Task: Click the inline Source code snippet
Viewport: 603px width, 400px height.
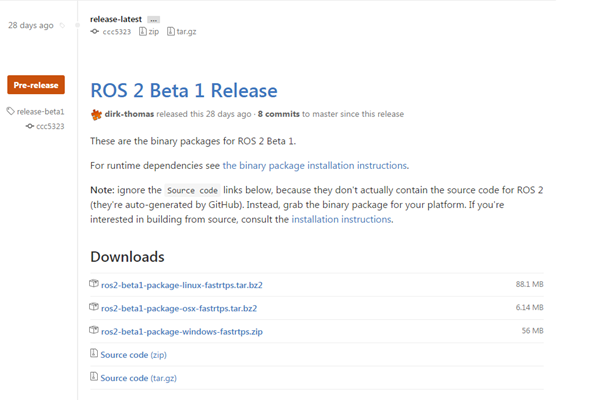Action: 192,190
